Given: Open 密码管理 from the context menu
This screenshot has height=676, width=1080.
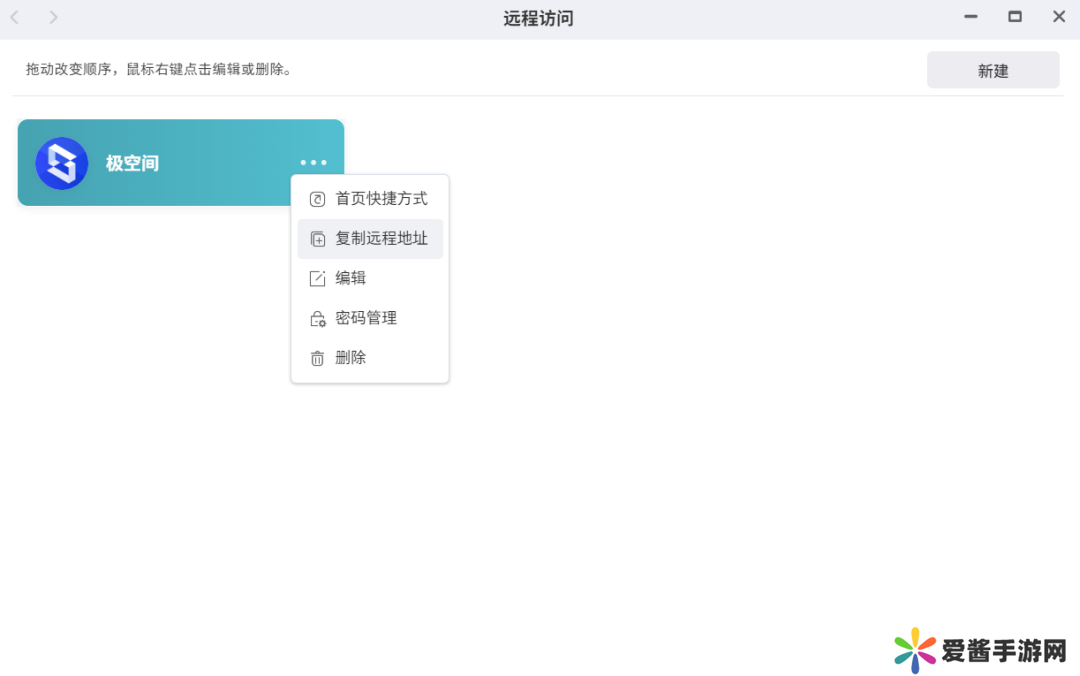Looking at the screenshot, I should click(366, 318).
